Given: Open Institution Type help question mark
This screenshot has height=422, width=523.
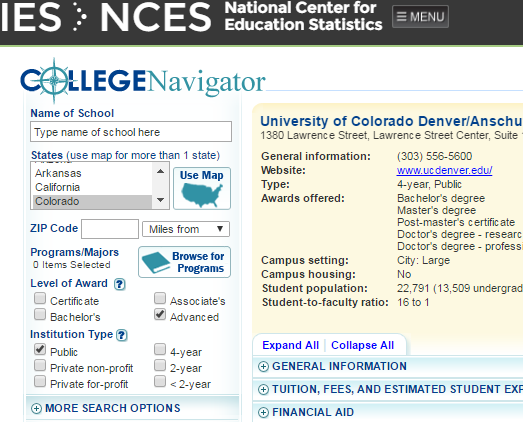Looking at the screenshot, I should 122,335.
